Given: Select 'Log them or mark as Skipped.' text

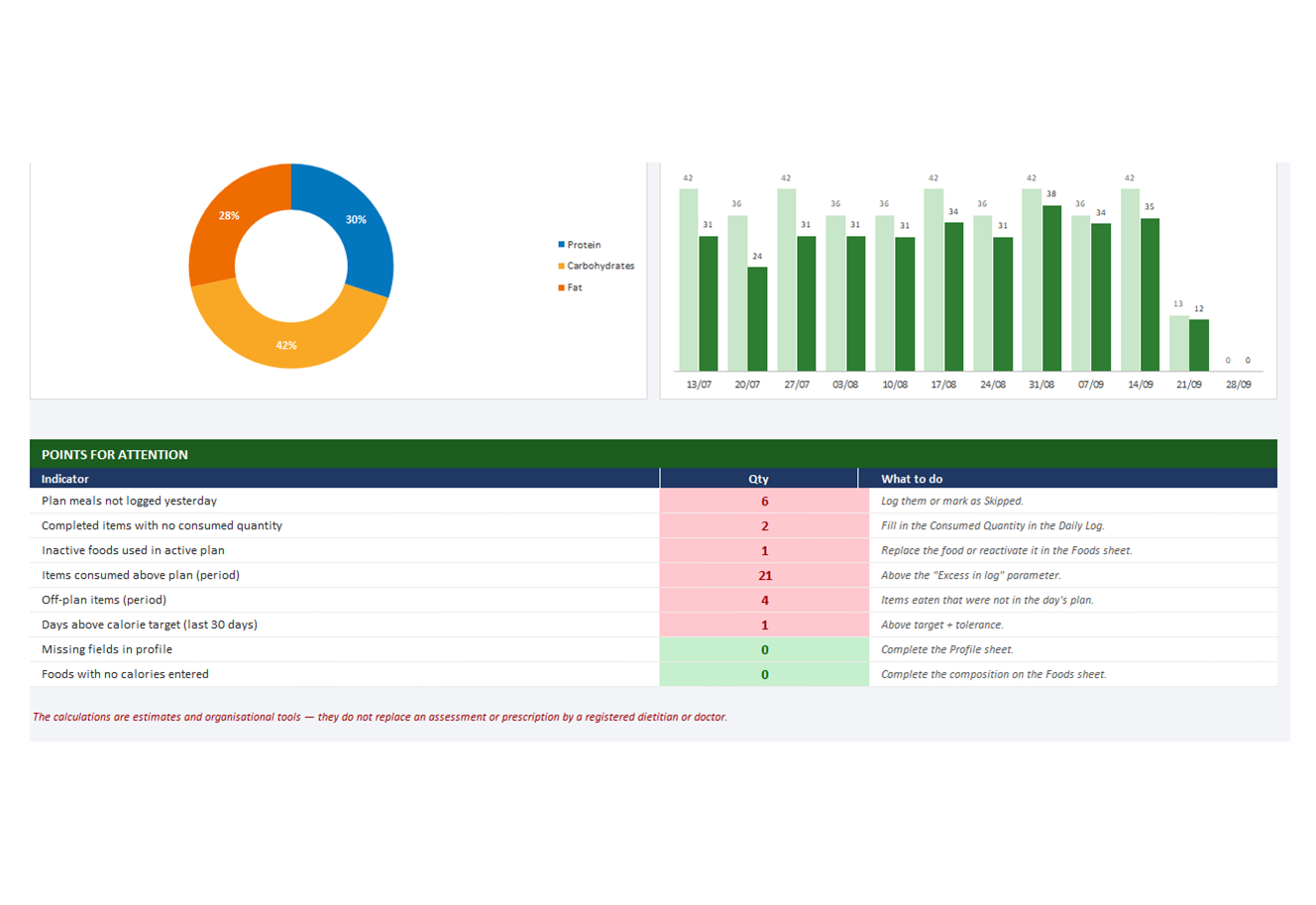Looking at the screenshot, I should [x=951, y=501].
